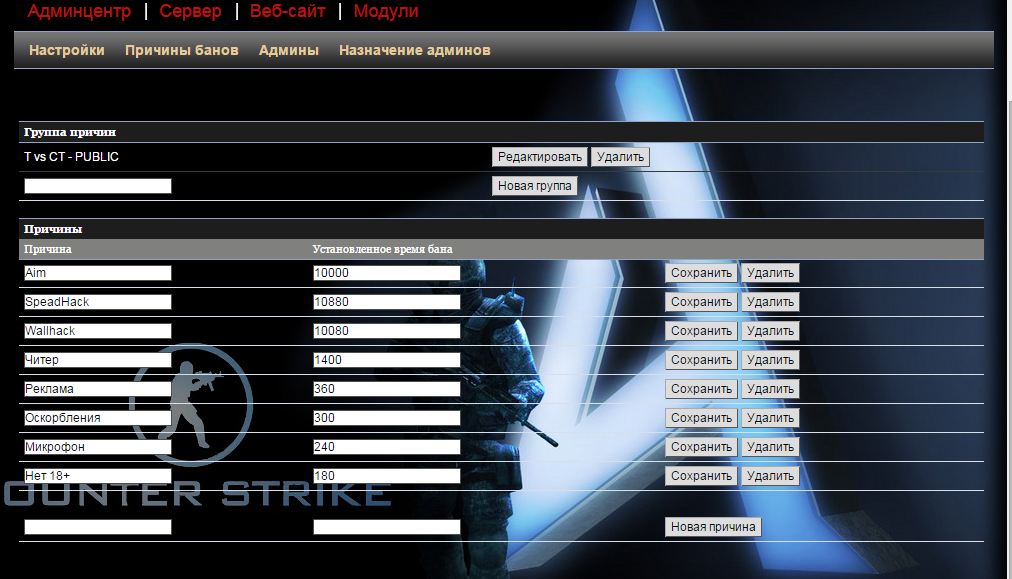Save the SpeadHack reason row

[x=701, y=302]
